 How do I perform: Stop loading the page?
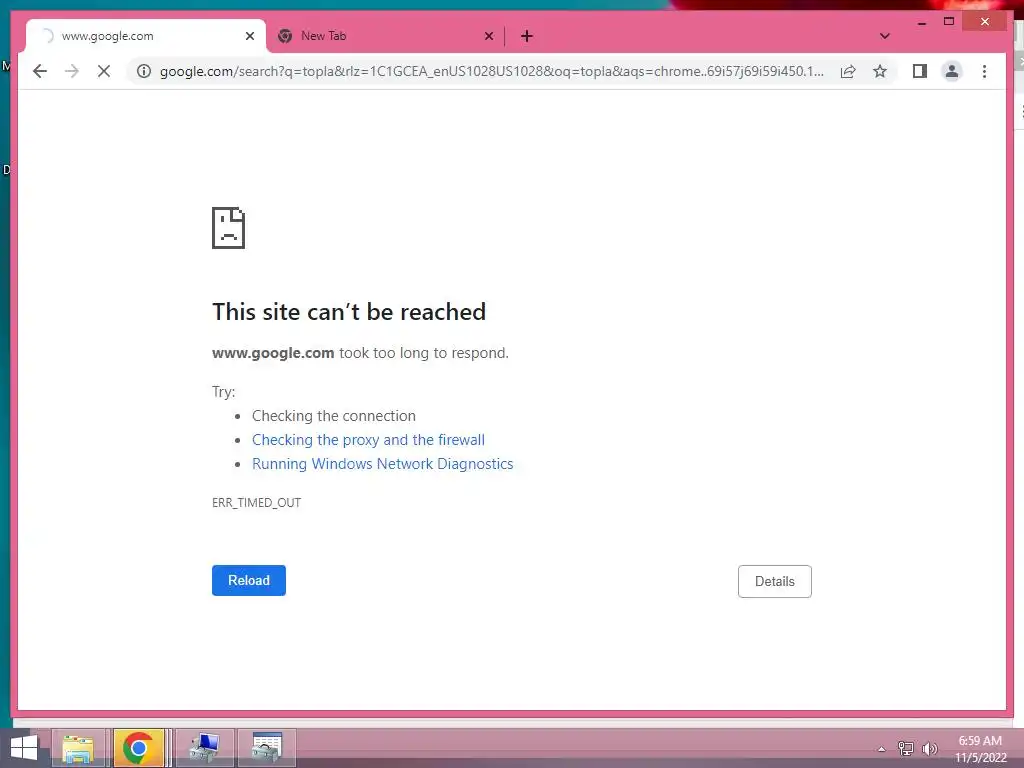[x=104, y=71]
